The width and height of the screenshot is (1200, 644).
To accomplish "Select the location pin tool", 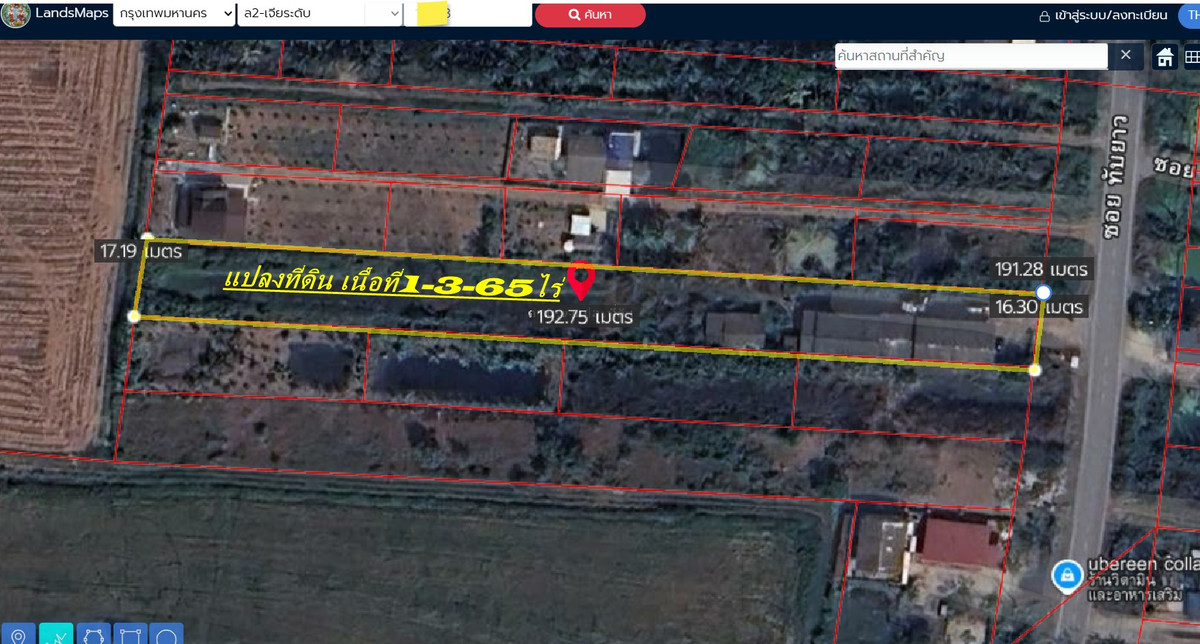I will point(17,635).
